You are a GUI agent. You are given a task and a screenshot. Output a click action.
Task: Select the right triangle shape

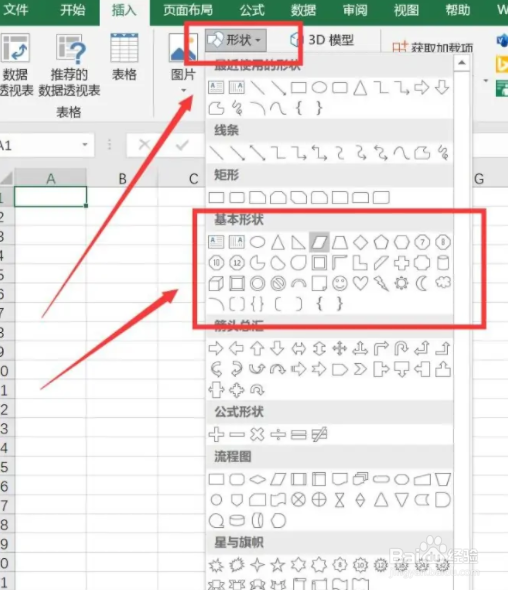tap(298, 242)
